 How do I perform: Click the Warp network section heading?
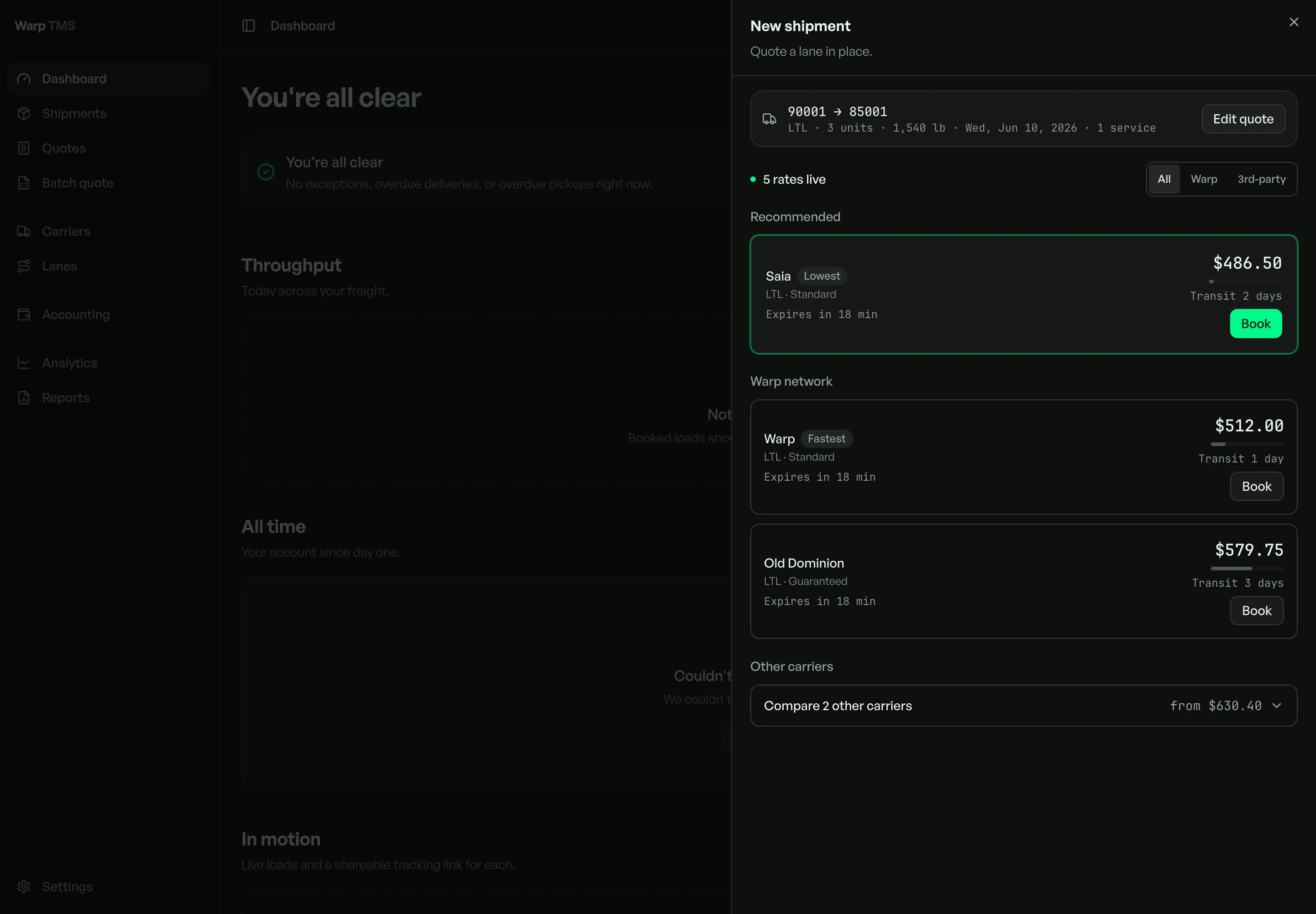[791, 382]
